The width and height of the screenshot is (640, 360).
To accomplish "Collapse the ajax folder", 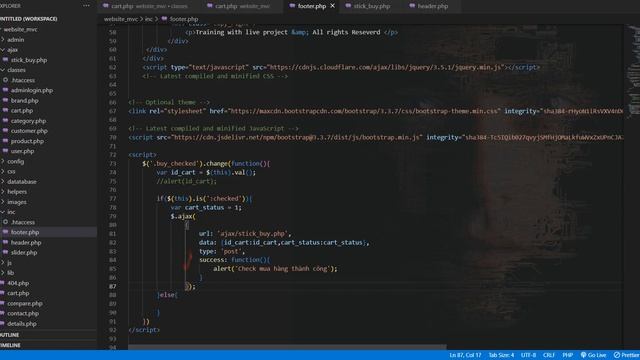I will click(x=12, y=50).
